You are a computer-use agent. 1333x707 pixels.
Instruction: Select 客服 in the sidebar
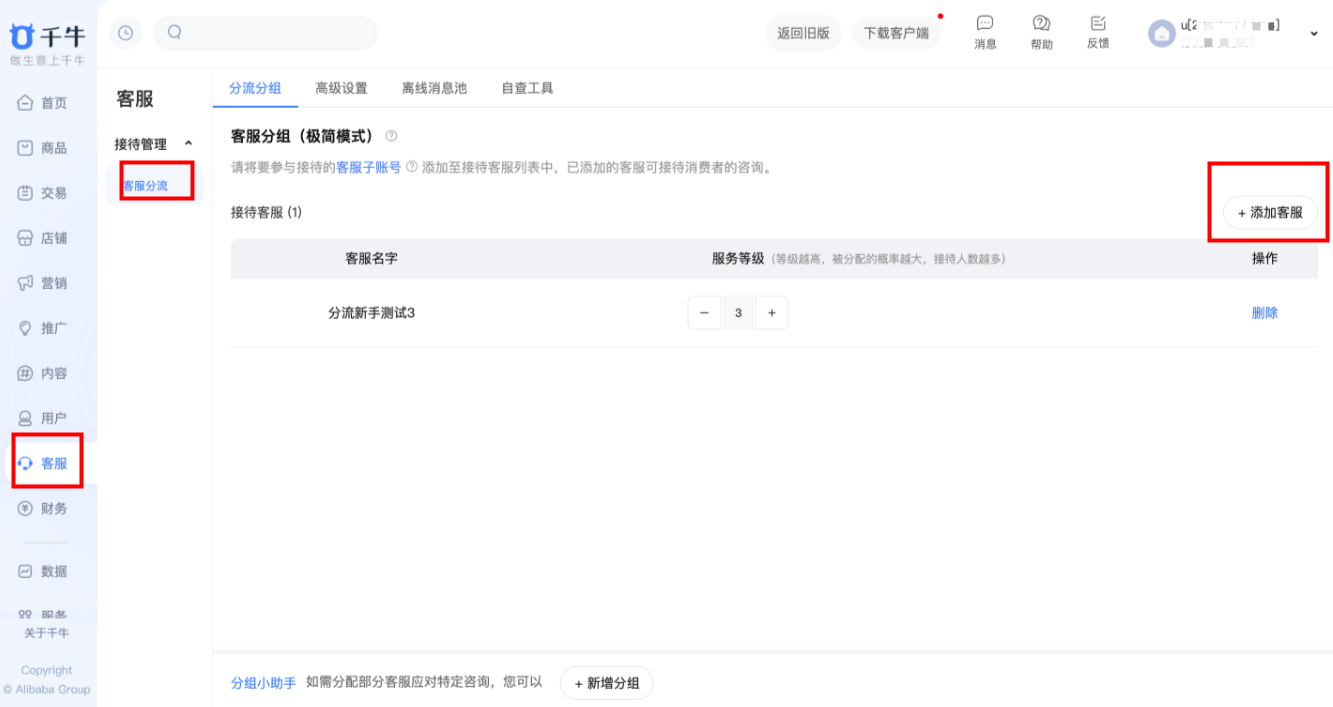coord(44,463)
